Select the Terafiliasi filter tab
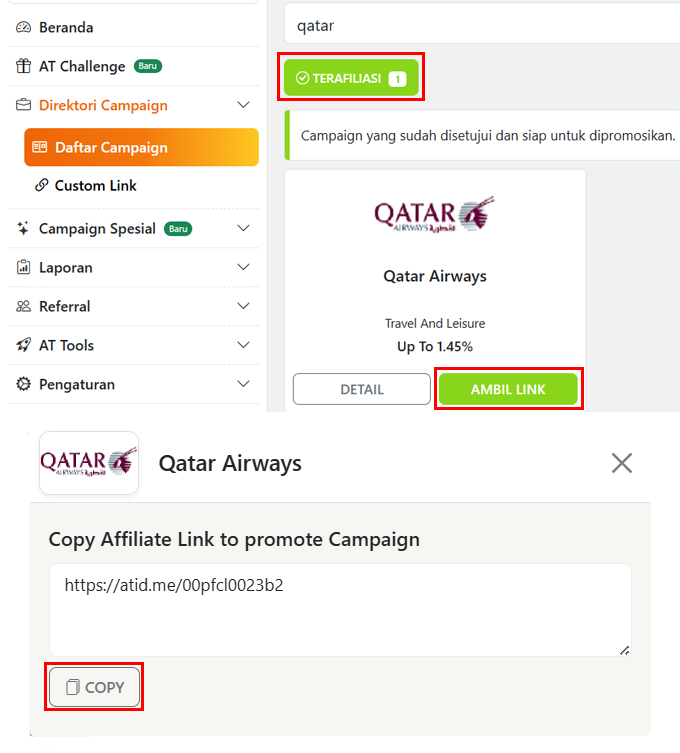The height and width of the screenshot is (753, 680). pyautogui.click(x=350, y=78)
